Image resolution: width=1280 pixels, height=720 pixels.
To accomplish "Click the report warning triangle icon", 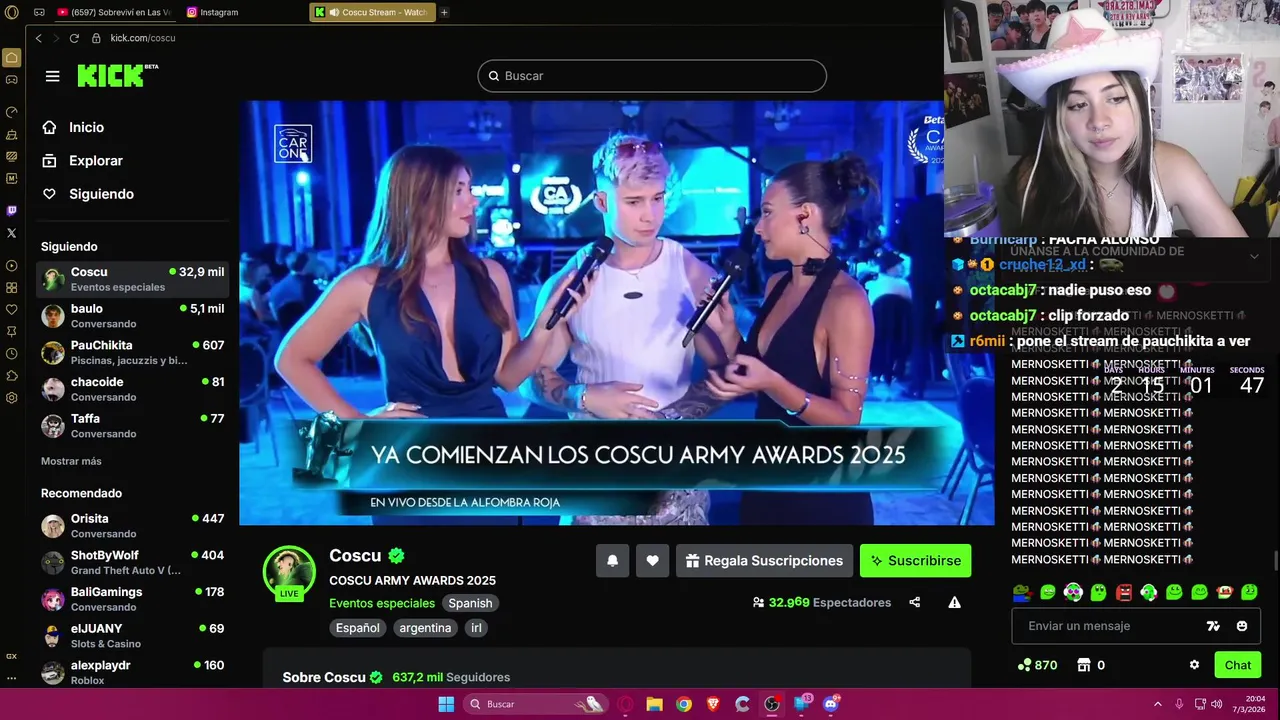I will tap(954, 602).
